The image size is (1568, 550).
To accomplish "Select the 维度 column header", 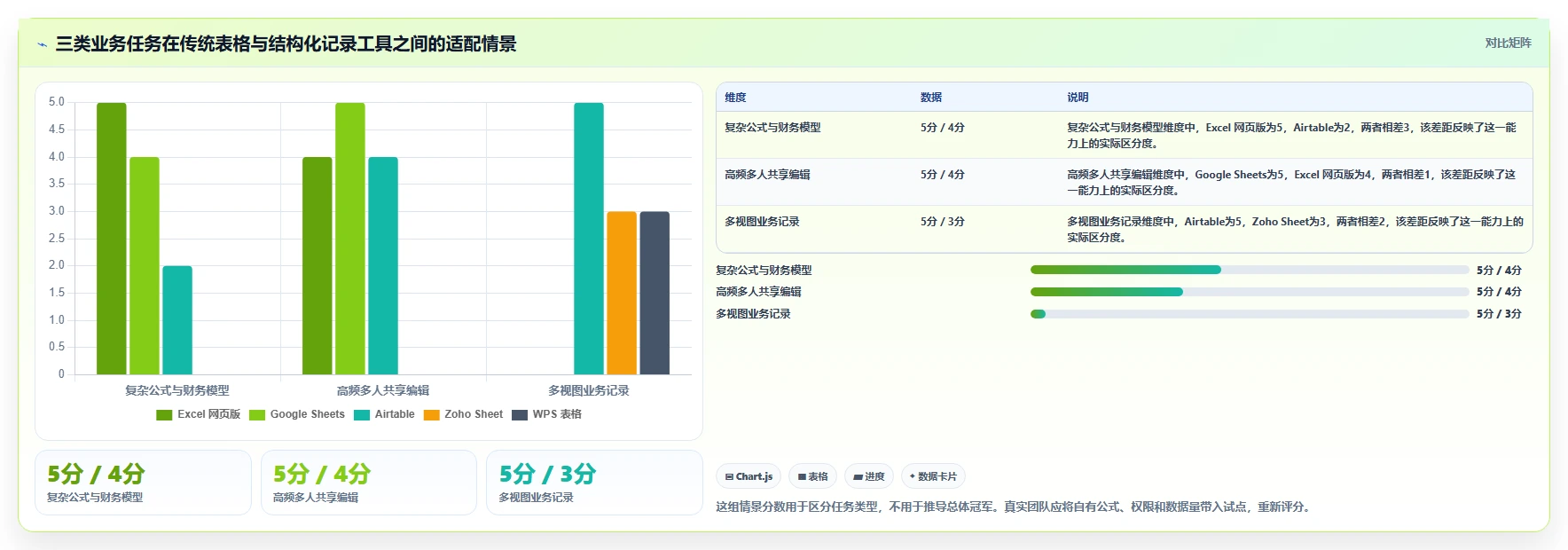I will (x=735, y=98).
